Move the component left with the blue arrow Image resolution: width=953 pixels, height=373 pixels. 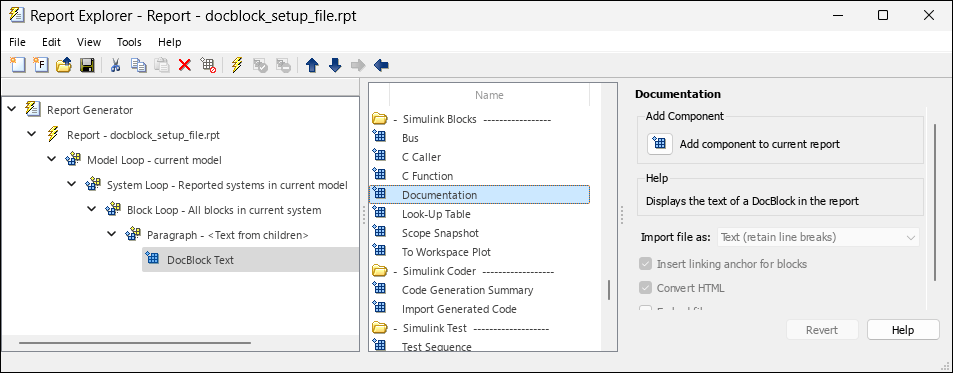click(381, 65)
